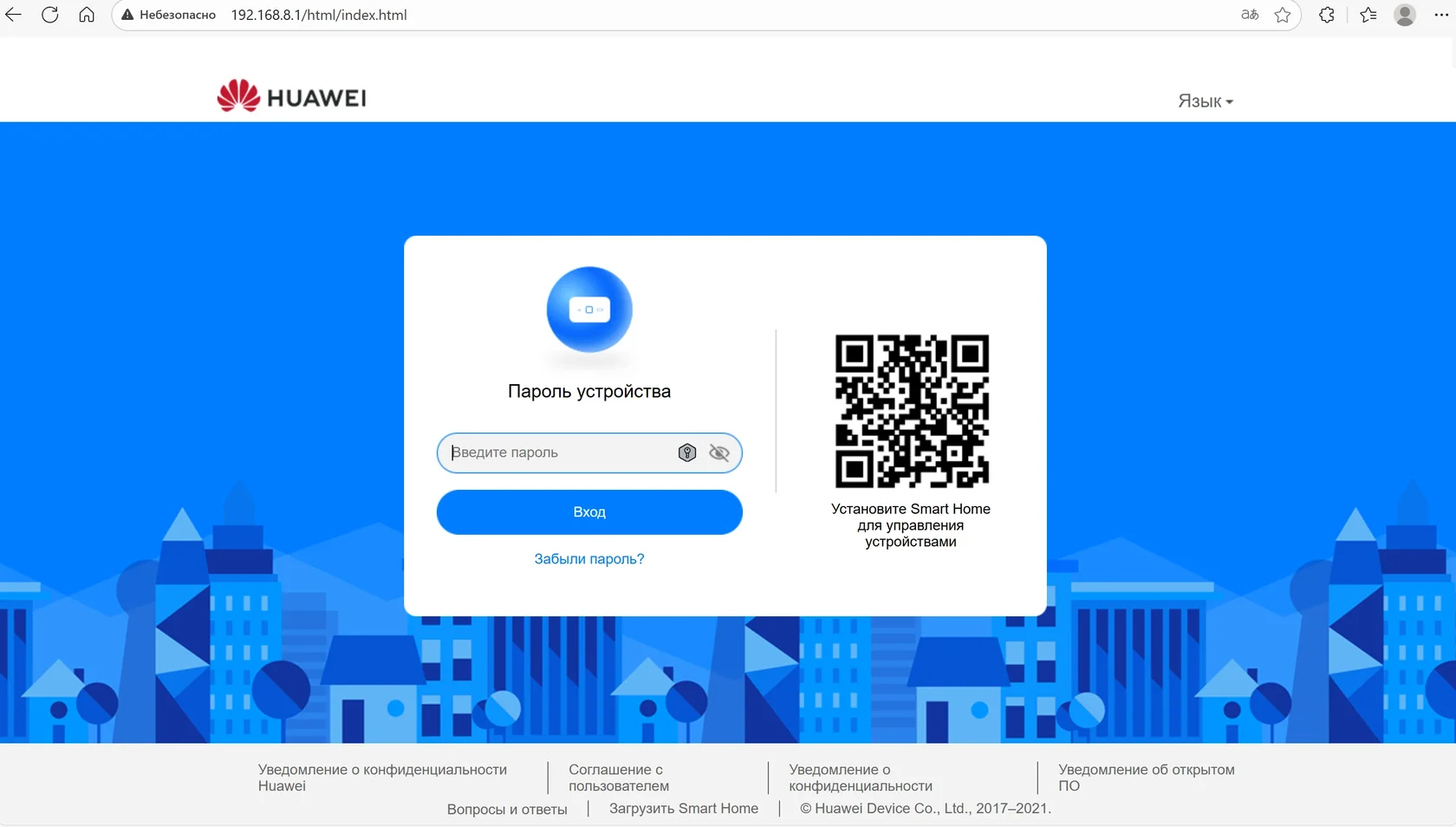Select the address bar URL 192.168.8.1/html/index.html
Screen dimensions: 1456x827
pyautogui.click(x=319, y=15)
